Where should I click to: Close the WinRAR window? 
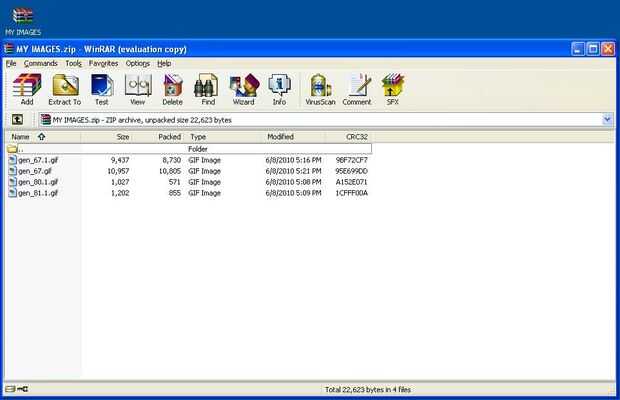tap(608, 49)
